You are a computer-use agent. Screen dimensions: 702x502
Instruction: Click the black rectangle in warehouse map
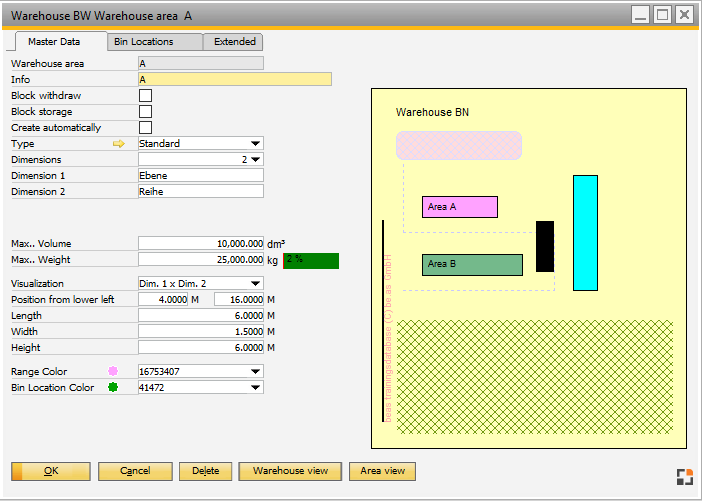tap(544, 246)
